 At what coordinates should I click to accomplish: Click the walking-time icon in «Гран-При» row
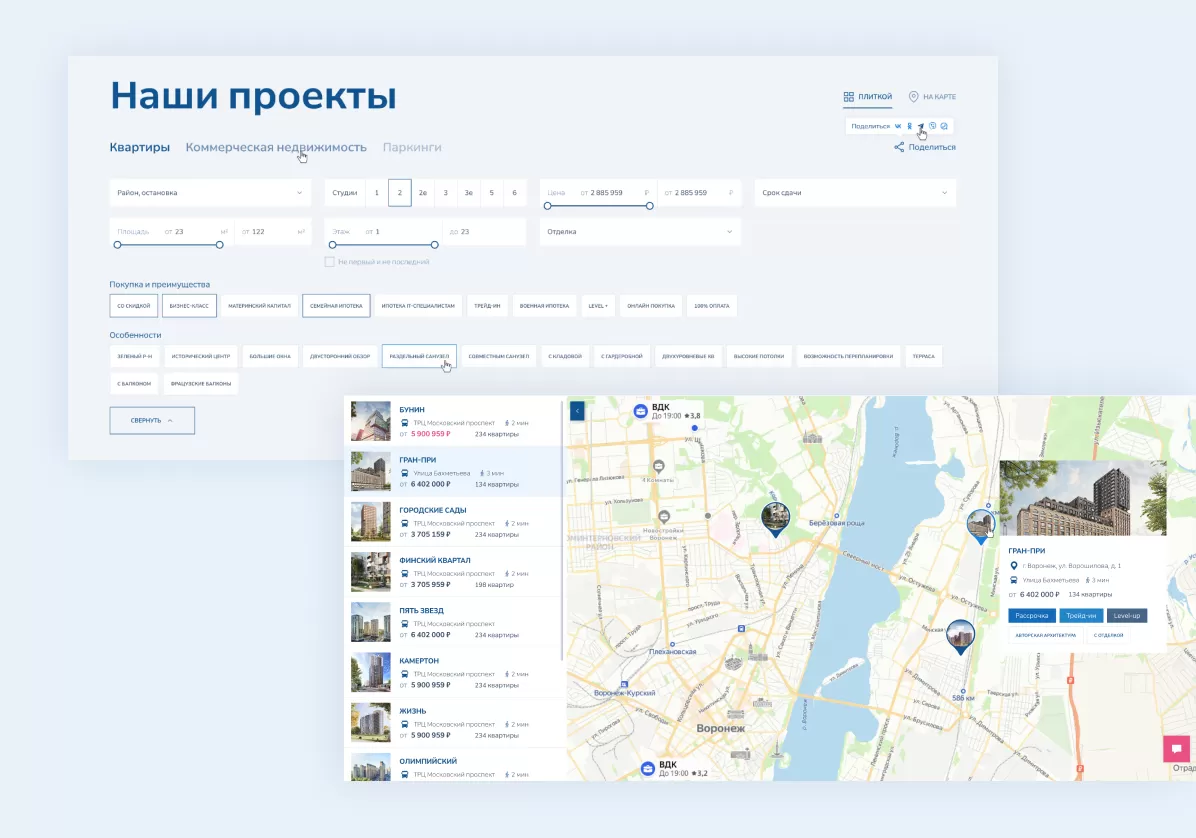(482, 474)
